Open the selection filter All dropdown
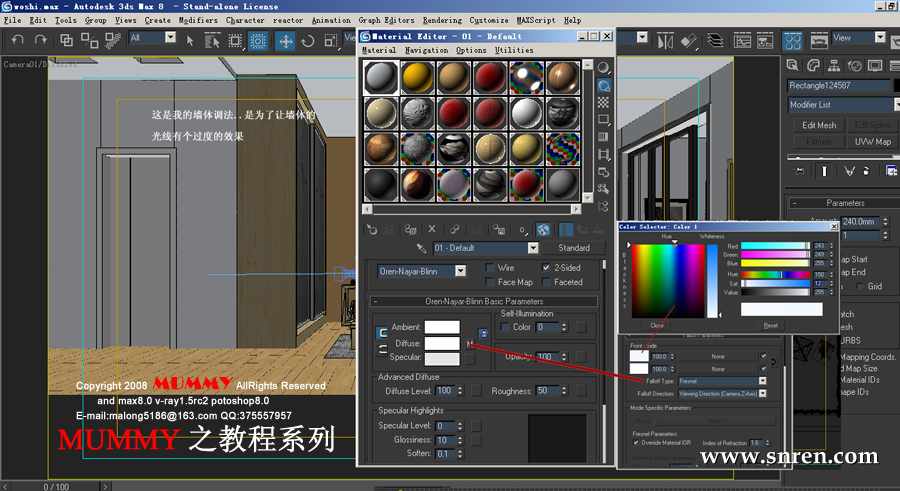The height and width of the screenshot is (491, 900). point(170,38)
